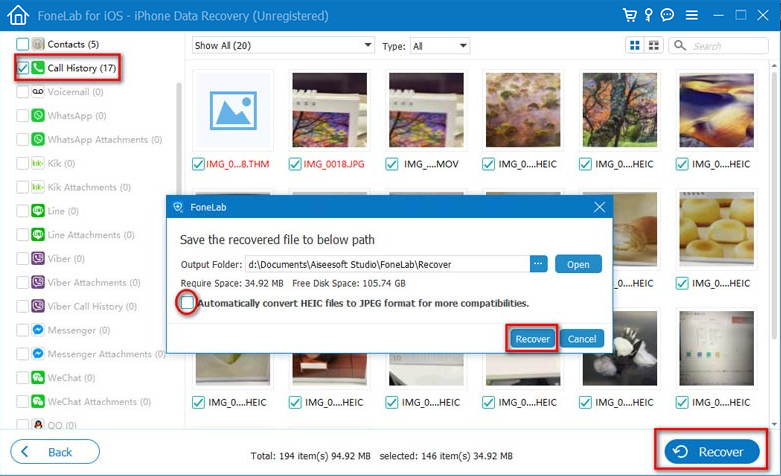Click the Kik icon in sidebar
The image size is (781, 476).
pos(38,163)
